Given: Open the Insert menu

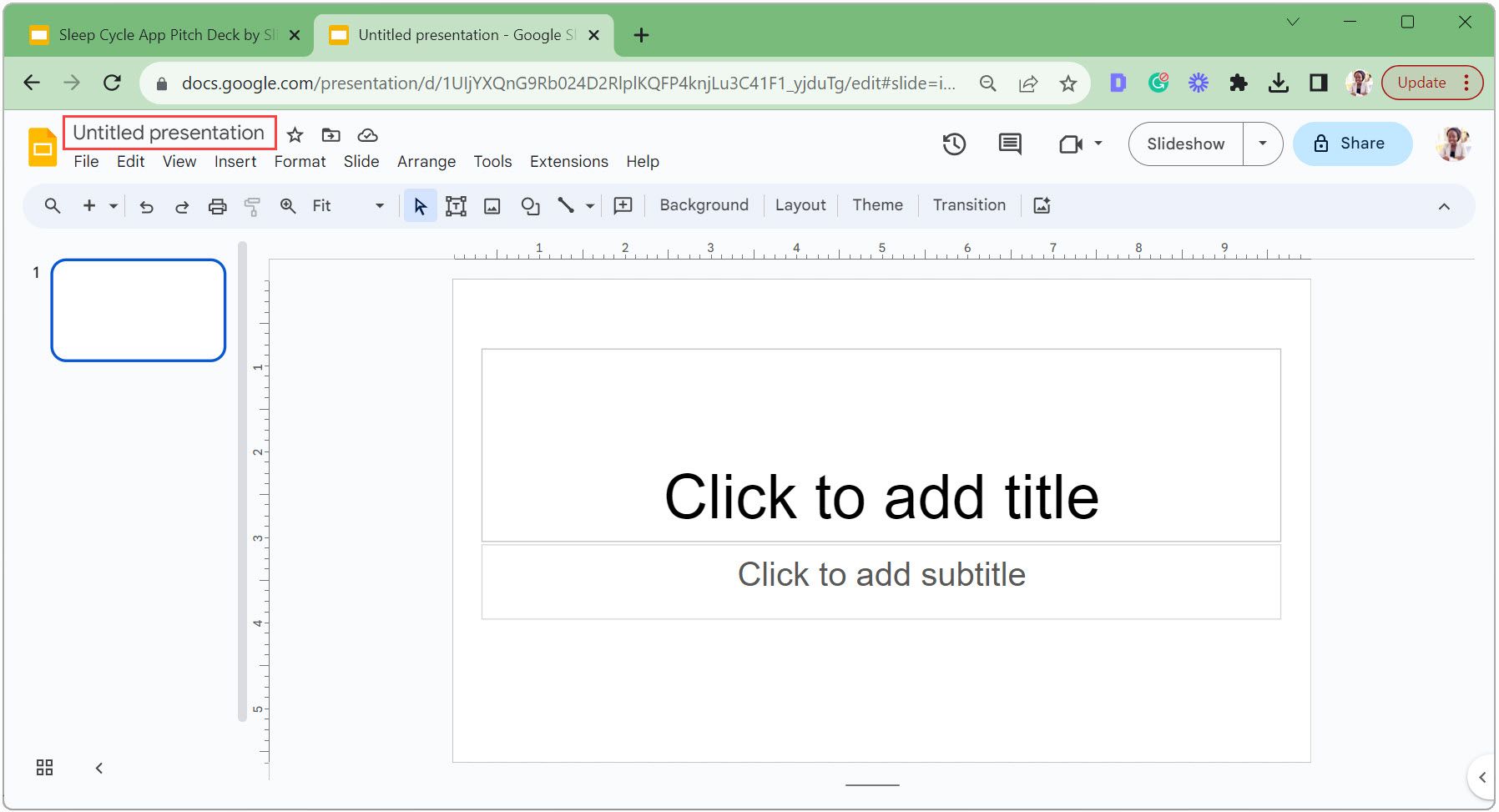Looking at the screenshot, I should (x=235, y=162).
